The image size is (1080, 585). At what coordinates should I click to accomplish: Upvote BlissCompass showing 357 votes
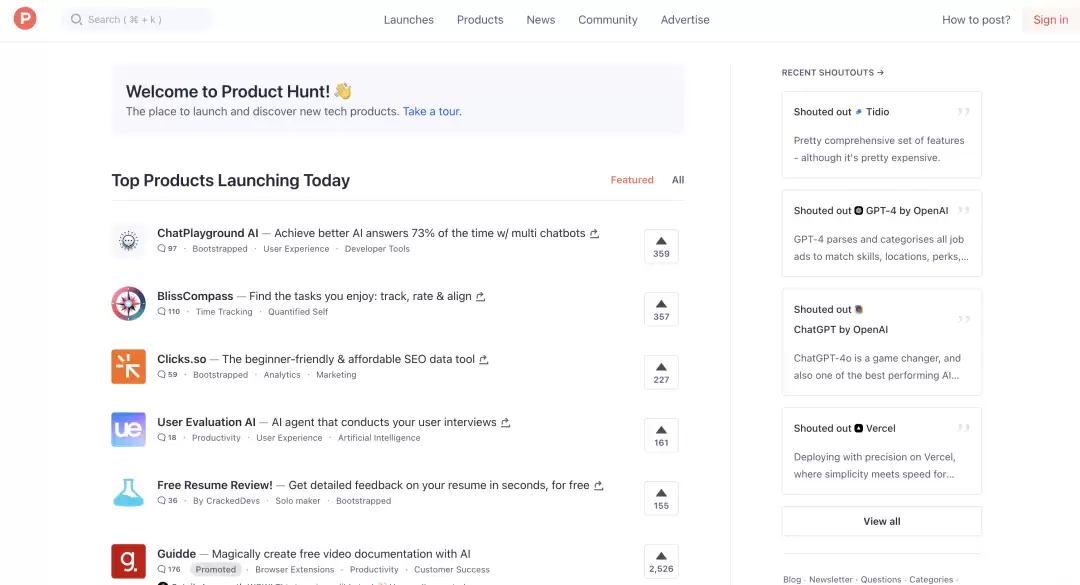(661, 309)
